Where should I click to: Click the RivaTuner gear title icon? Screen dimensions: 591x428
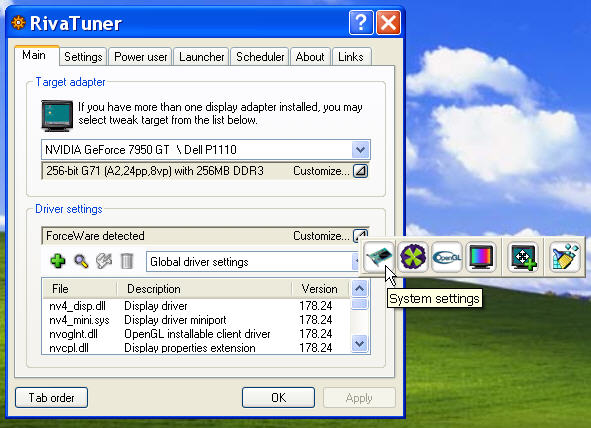point(18,23)
